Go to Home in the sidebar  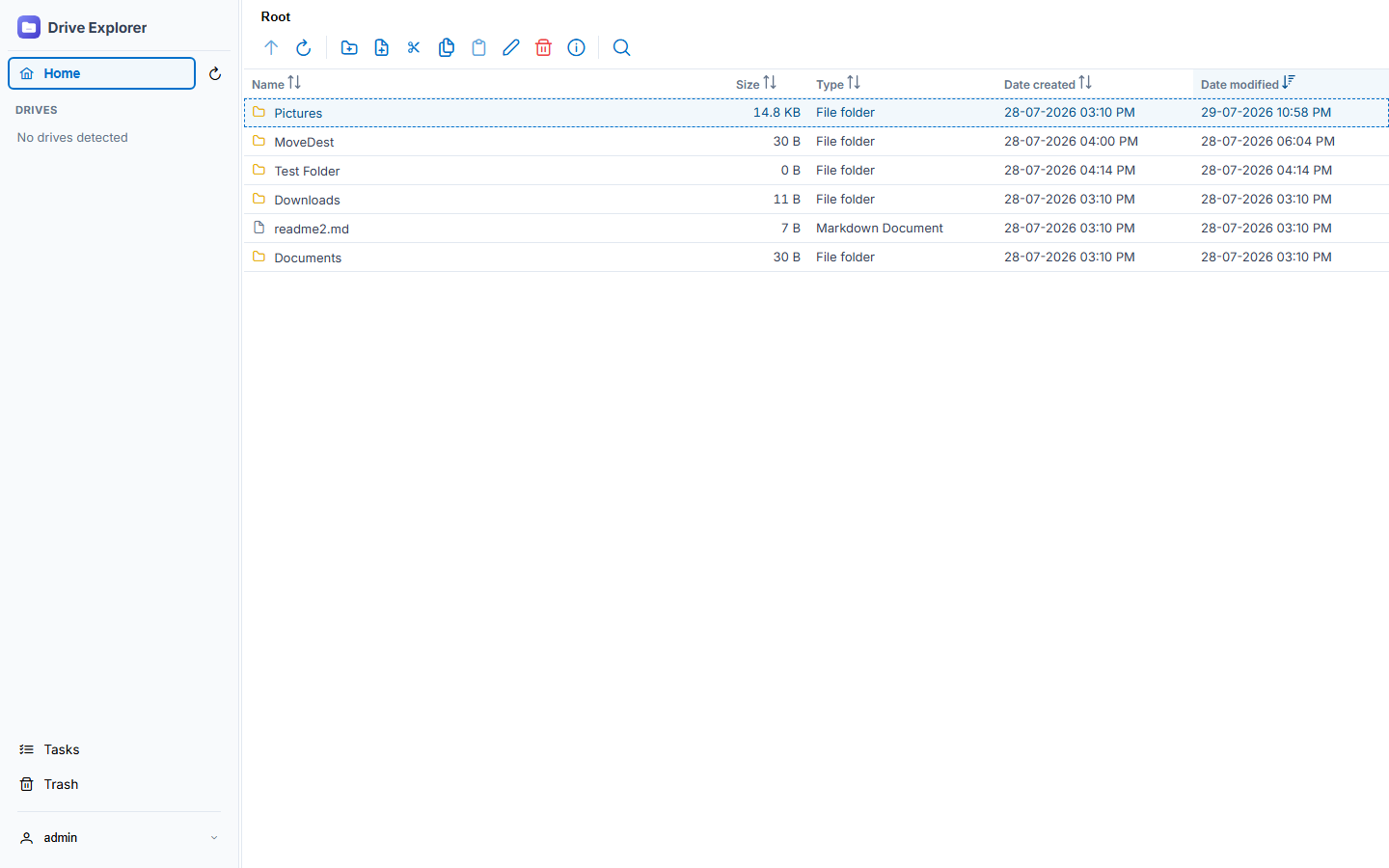[102, 73]
